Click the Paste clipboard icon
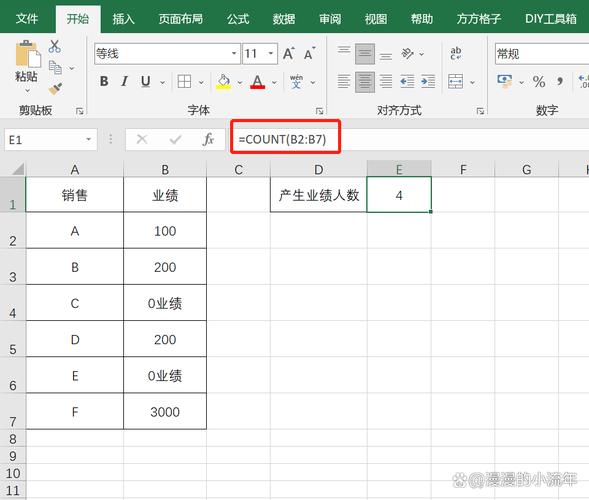 [27, 54]
